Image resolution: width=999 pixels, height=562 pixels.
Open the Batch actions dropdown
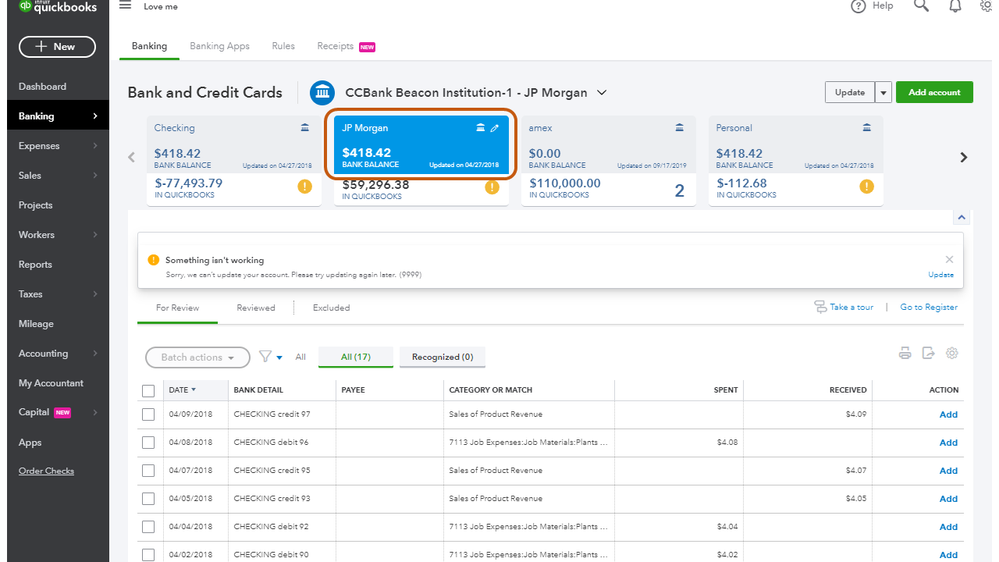[x=198, y=357]
